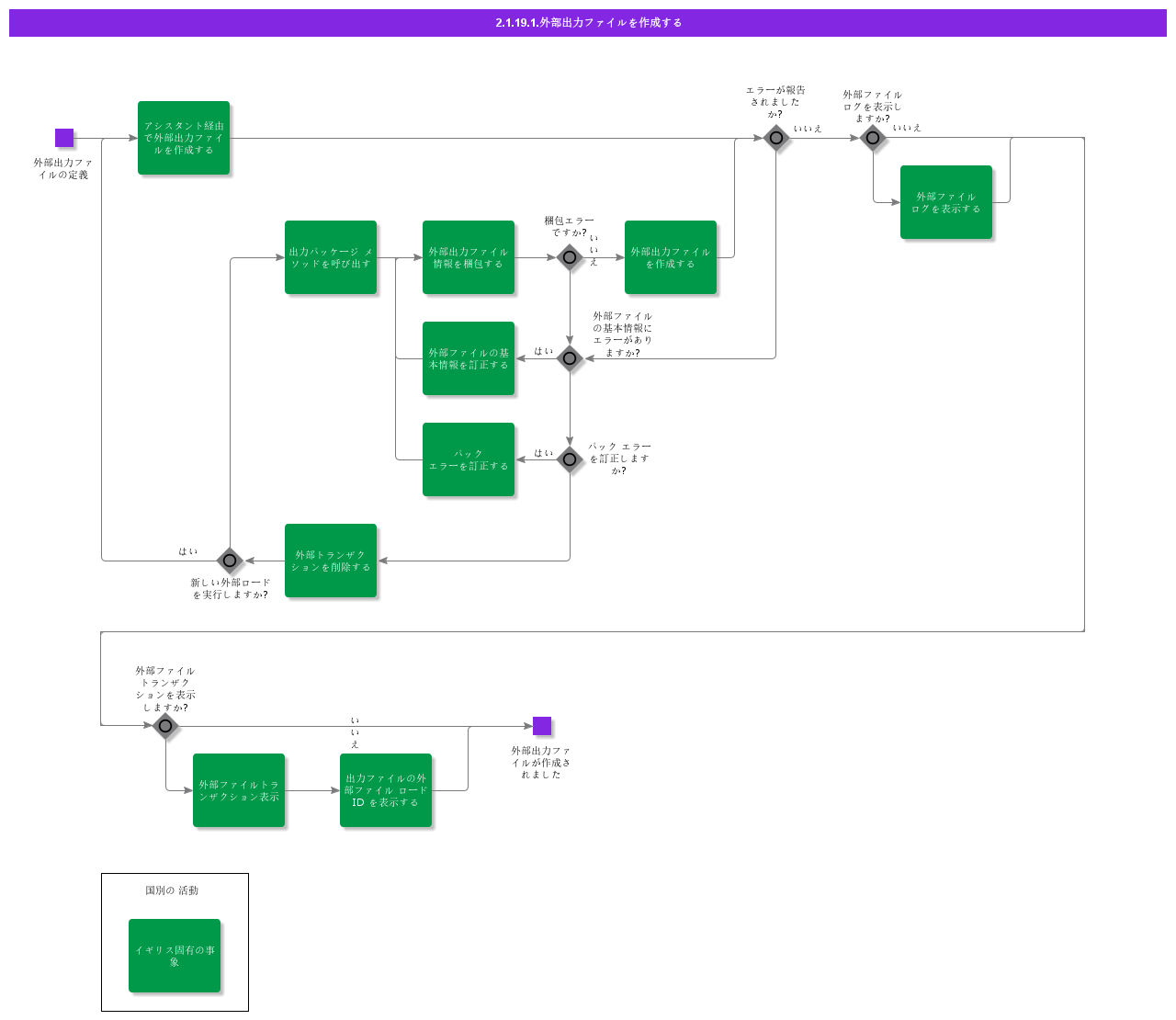Viewport: 1176px width, 1020px height.
Task: Click the label text 外部出力ファイルの定義
Action: pyautogui.click(x=63, y=169)
